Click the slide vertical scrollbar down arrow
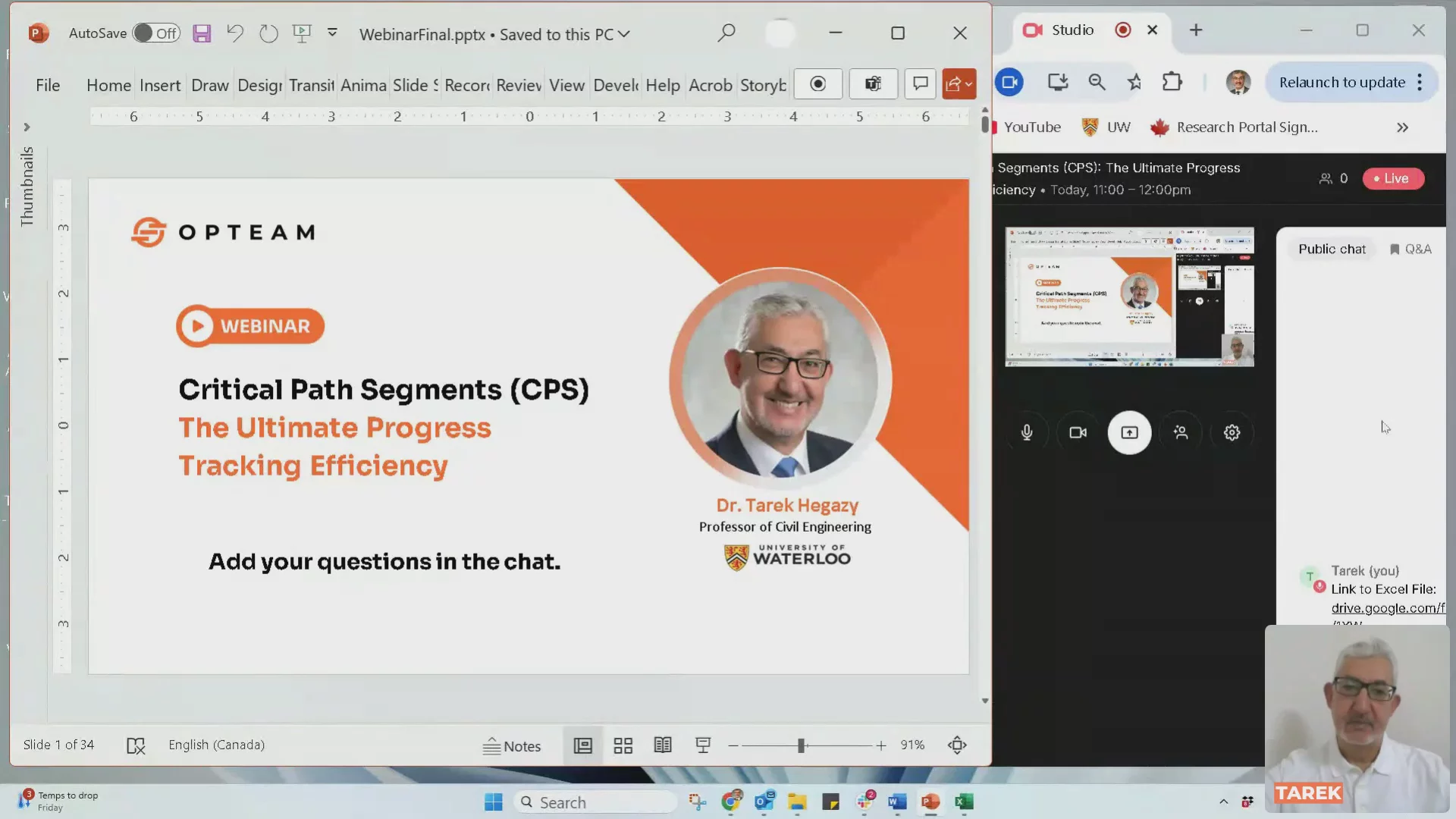 pos(985,701)
